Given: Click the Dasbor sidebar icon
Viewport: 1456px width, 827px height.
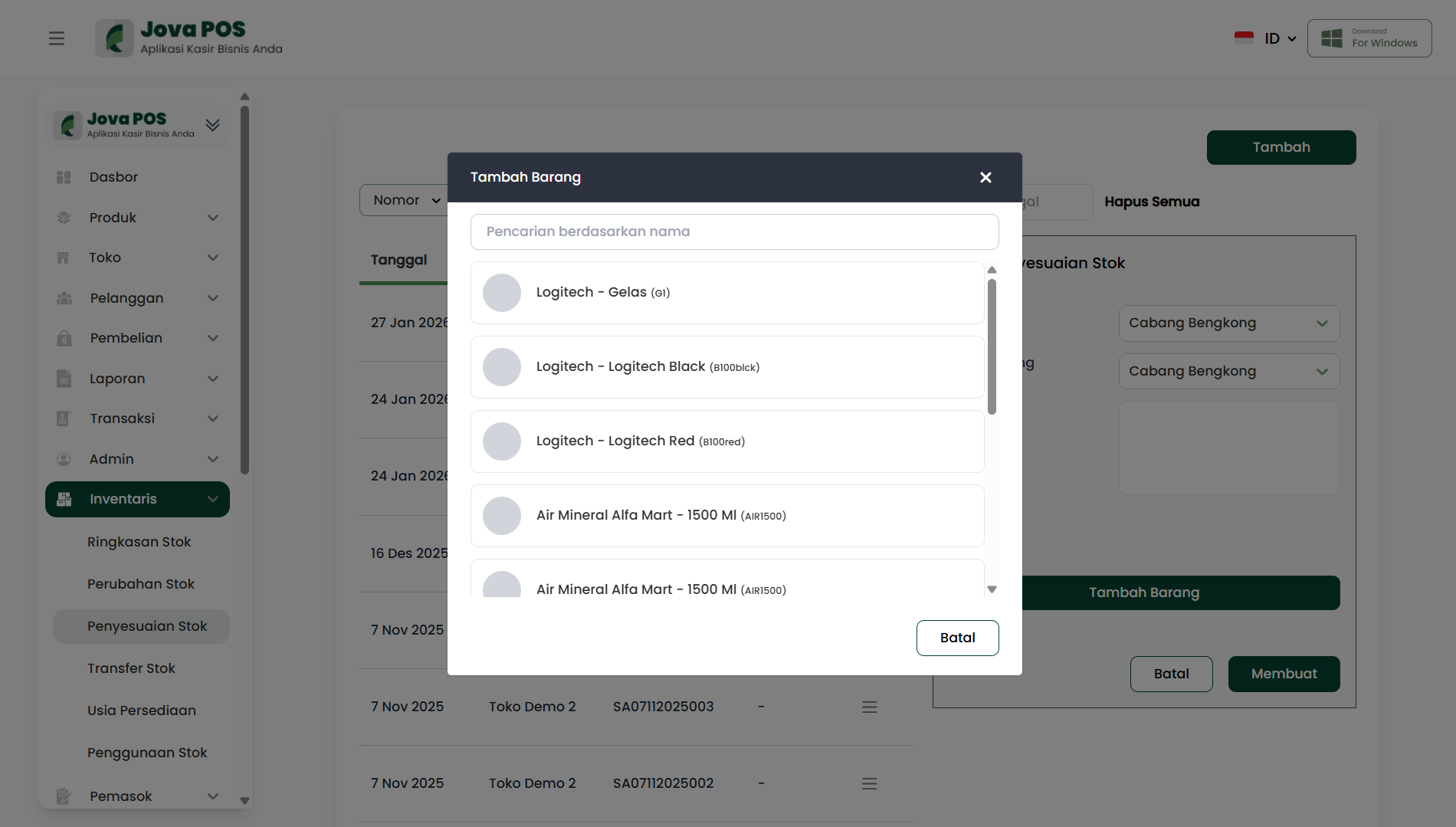Looking at the screenshot, I should [64, 177].
